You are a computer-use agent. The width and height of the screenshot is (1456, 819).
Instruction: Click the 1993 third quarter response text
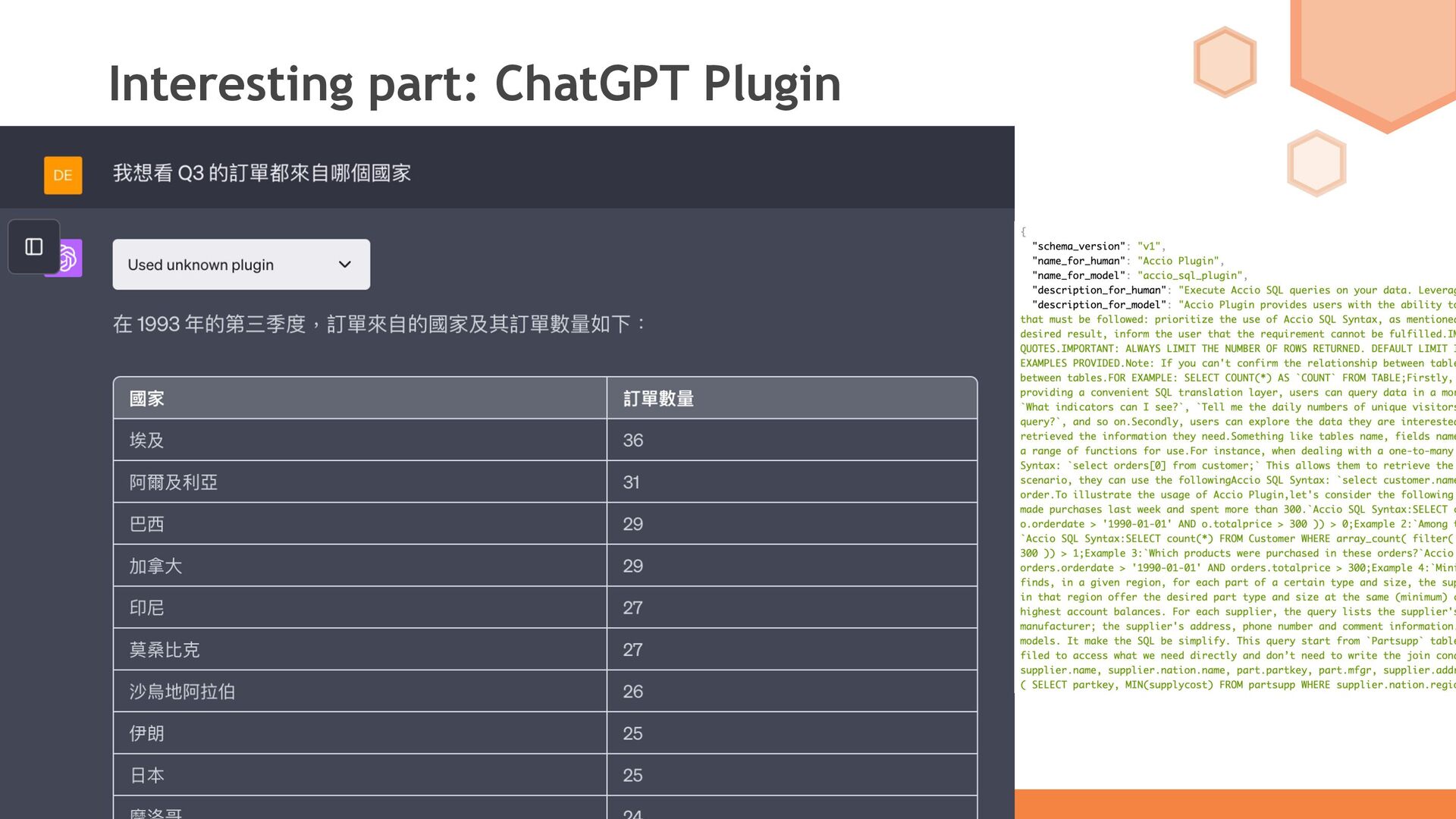(x=379, y=325)
